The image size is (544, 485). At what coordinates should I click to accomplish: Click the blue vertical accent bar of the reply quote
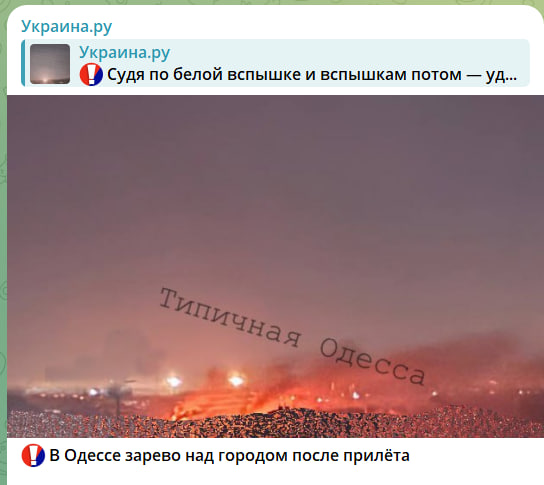point(23,63)
